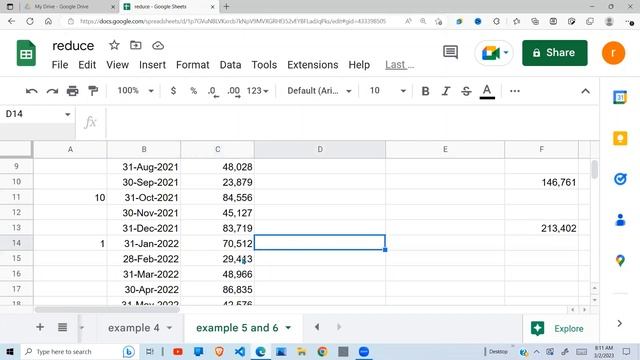Select row 14 header
640x360 pixels.
(16, 243)
